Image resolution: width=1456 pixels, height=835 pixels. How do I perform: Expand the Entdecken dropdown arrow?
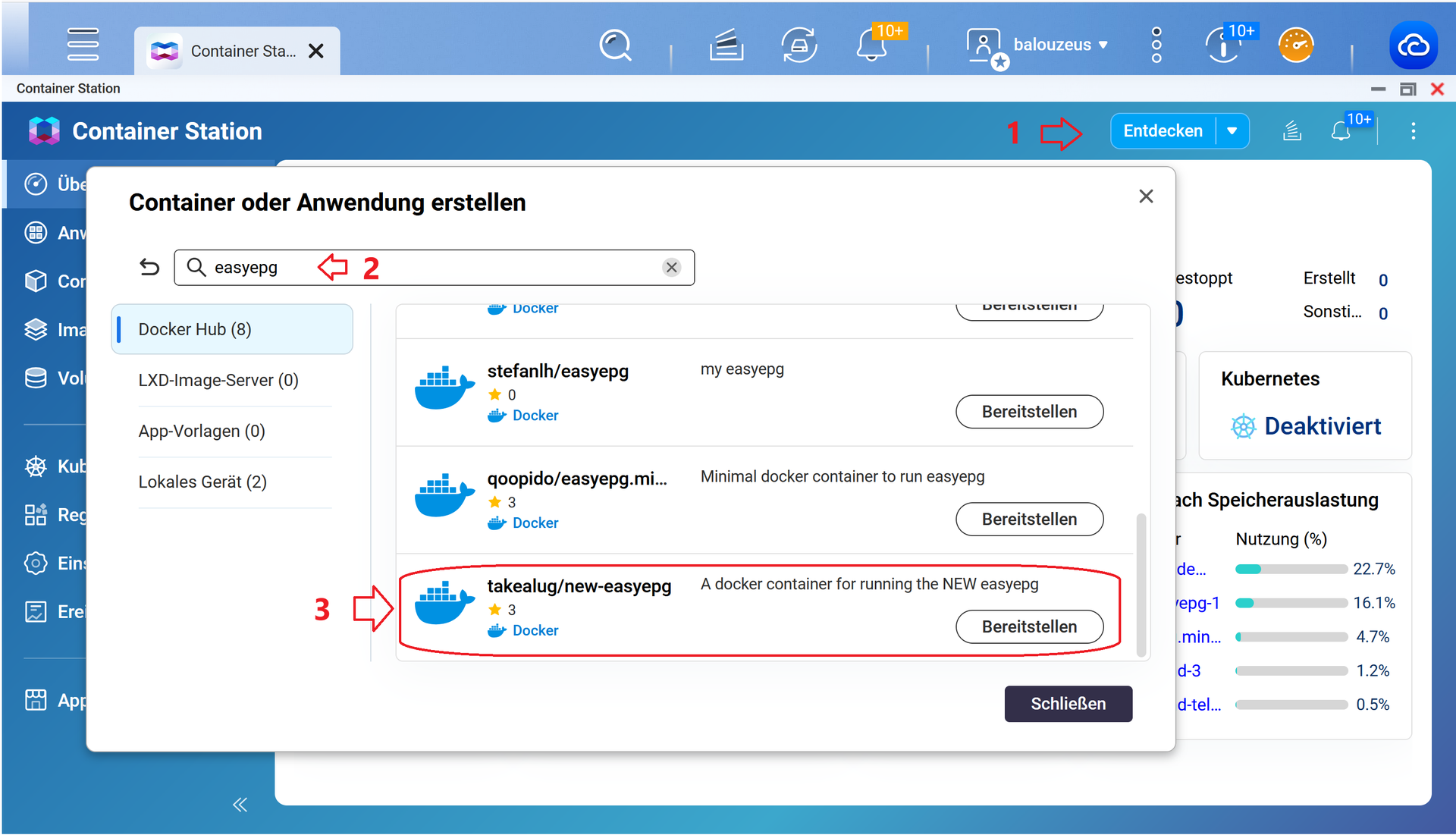pos(1232,131)
